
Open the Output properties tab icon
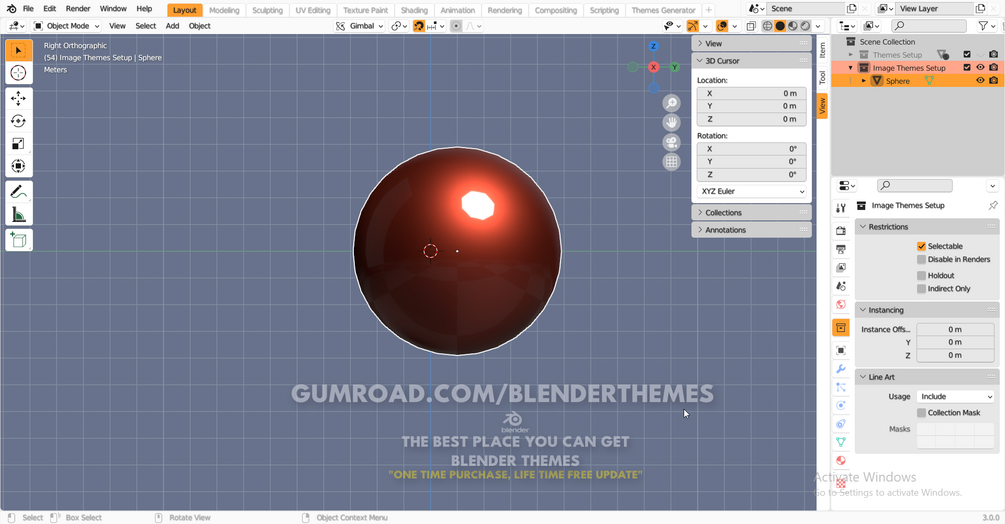click(841, 249)
